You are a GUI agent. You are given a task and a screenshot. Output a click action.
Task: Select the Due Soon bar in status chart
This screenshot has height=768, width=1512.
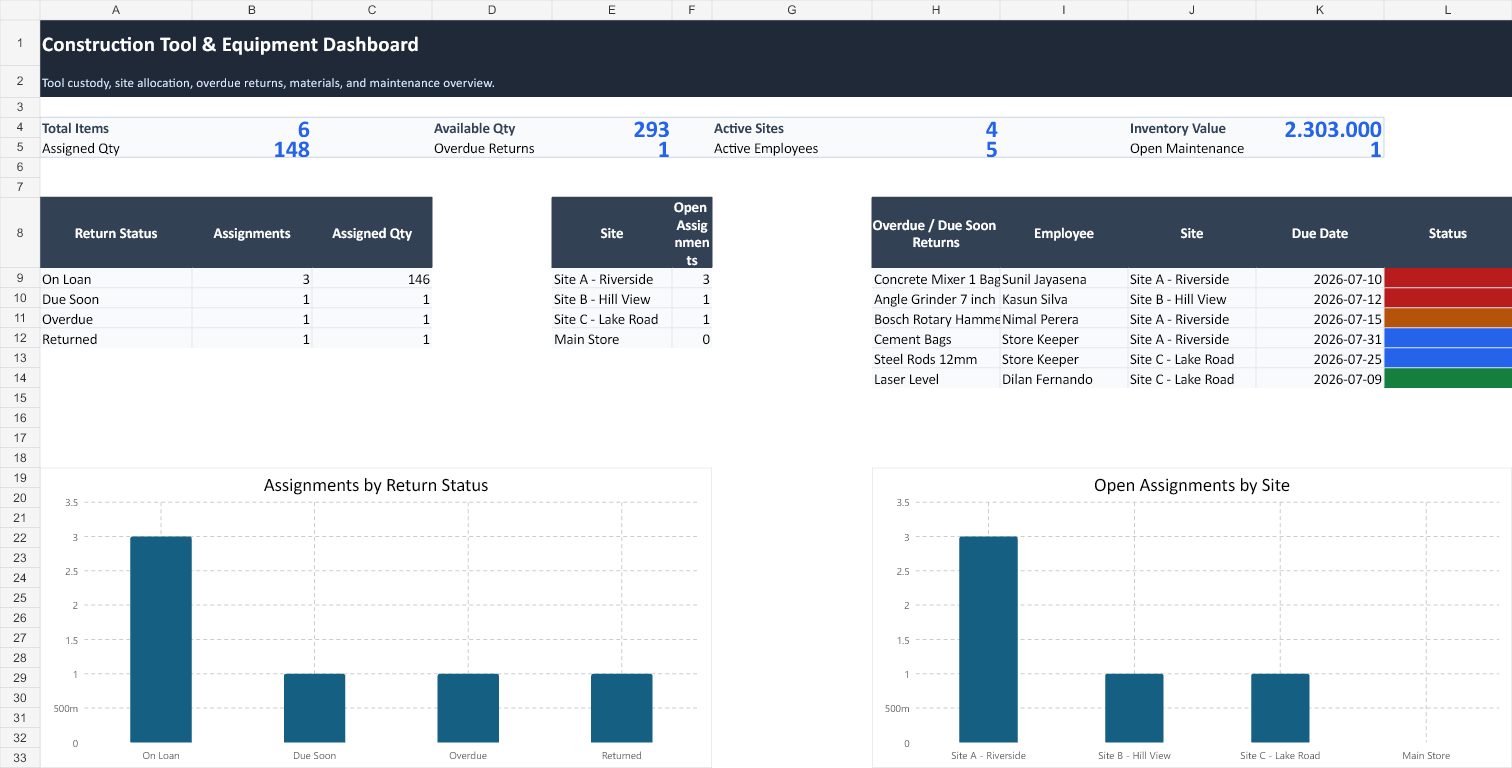pyautogui.click(x=314, y=708)
